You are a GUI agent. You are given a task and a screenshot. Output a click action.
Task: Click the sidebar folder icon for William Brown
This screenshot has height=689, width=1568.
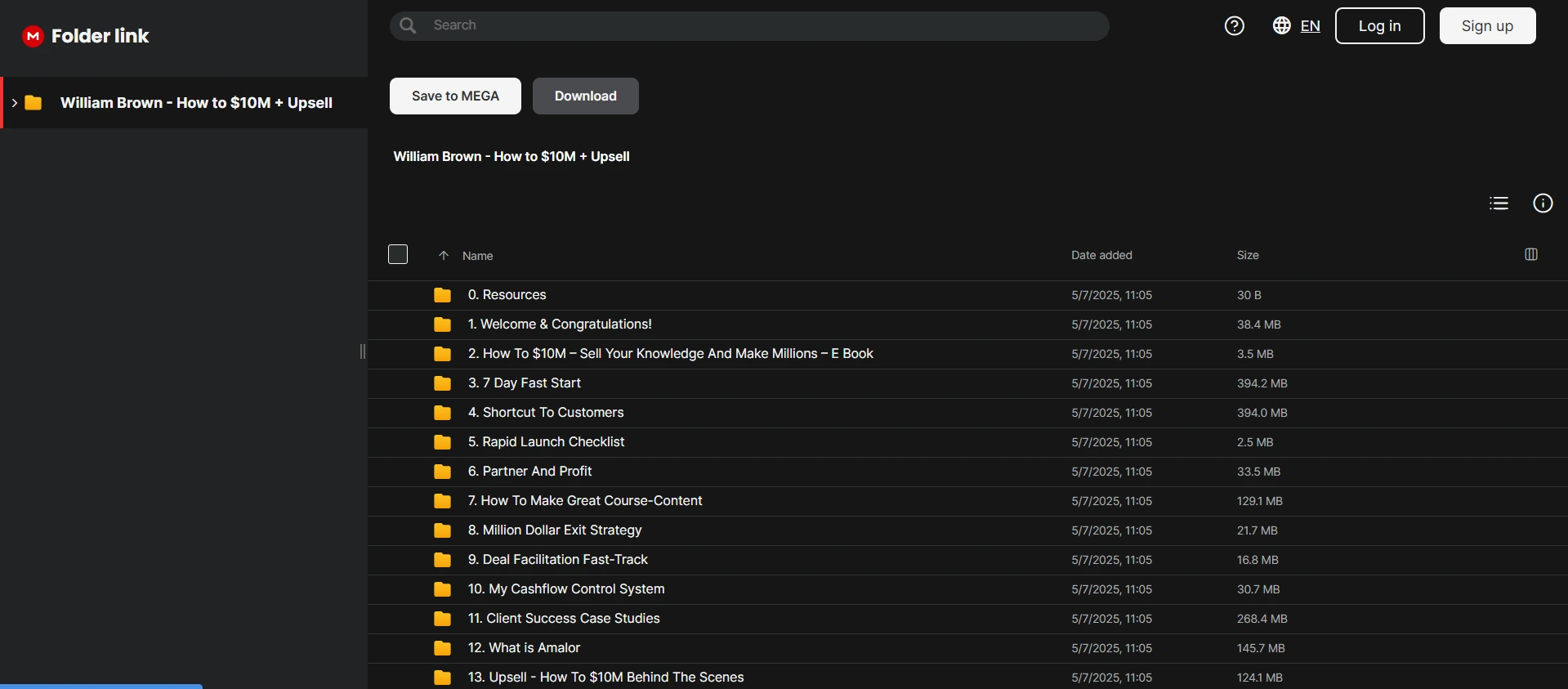pos(34,103)
